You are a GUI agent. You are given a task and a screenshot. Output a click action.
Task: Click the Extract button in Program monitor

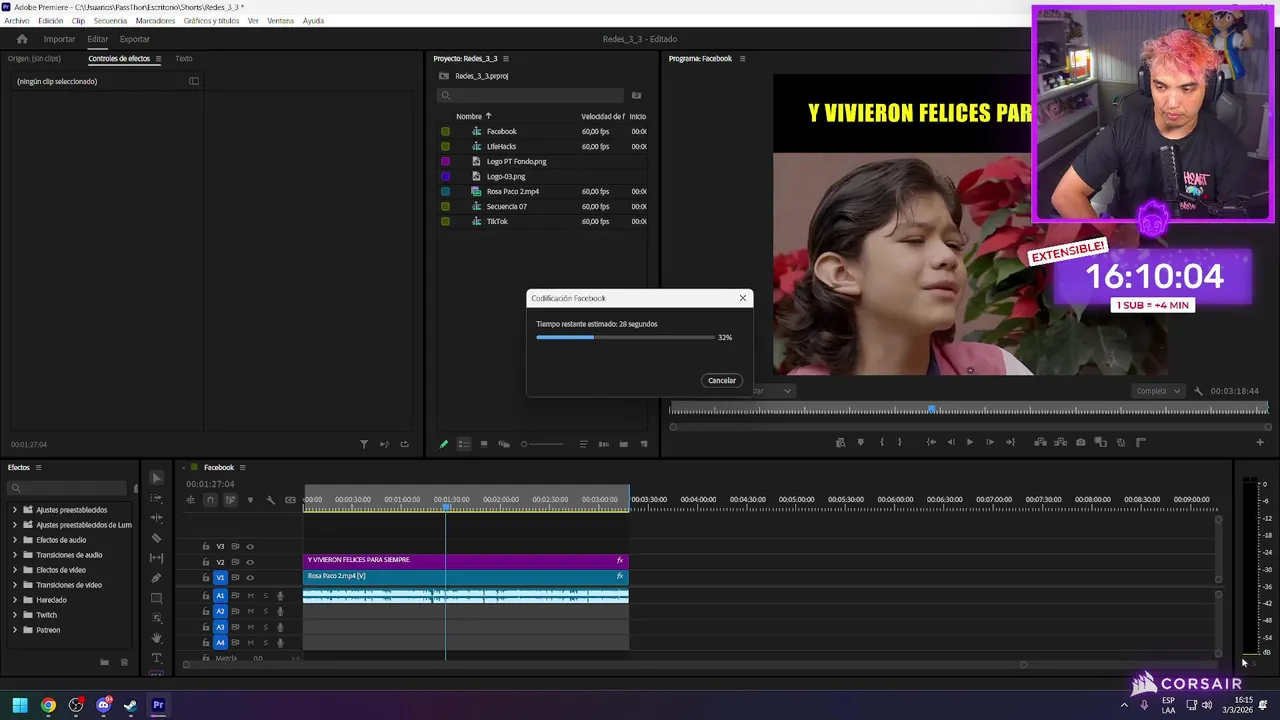point(1060,442)
